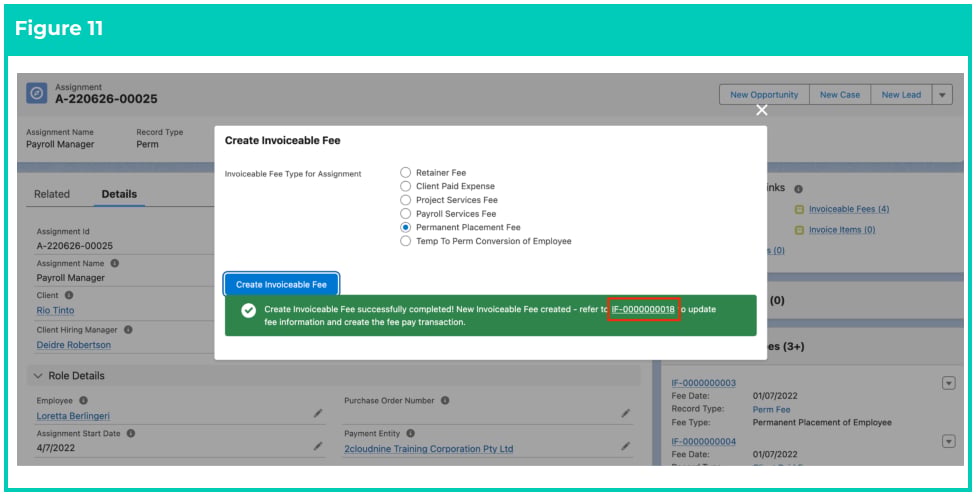The image size is (976, 496).
Task: Click the Permanent Placement of Employee fee type
Action: click(x=822, y=422)
